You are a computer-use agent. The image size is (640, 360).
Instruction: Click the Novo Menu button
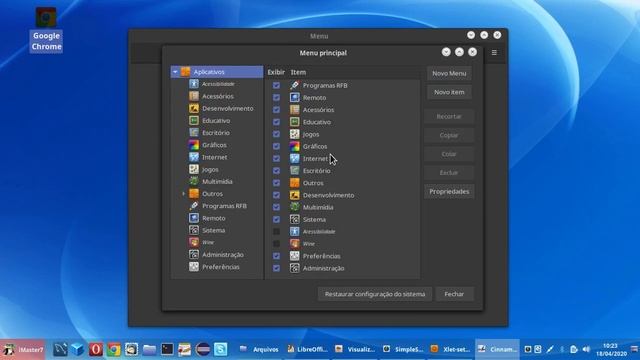pos(449,73)
